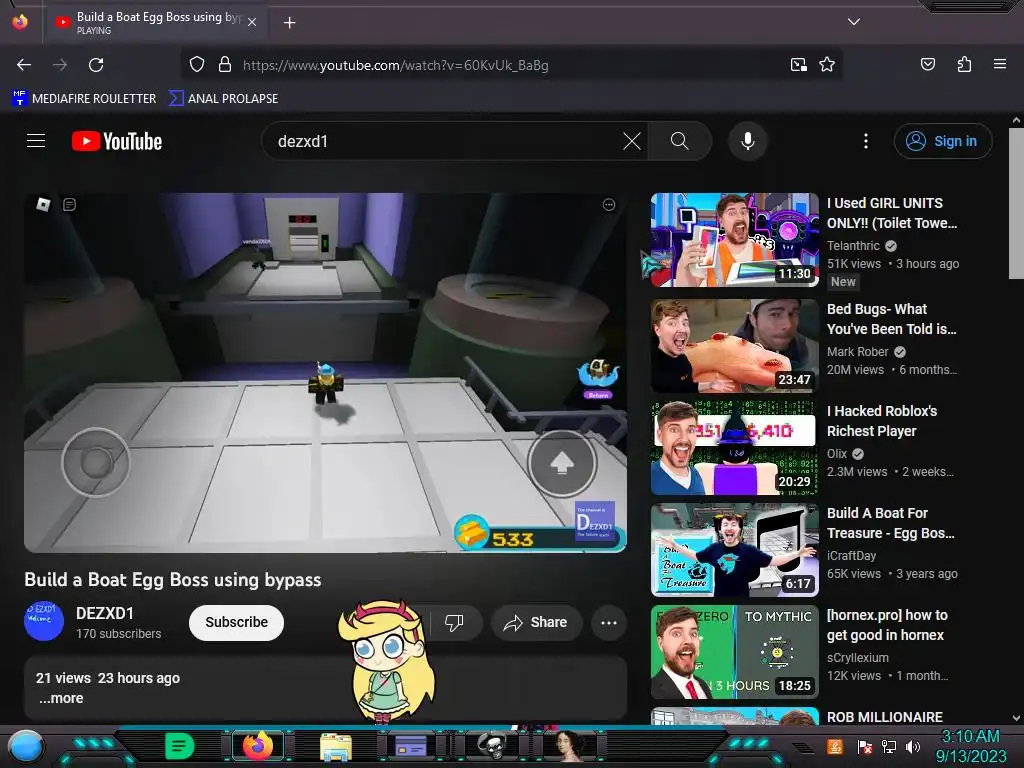Open Firefox extensions puzzle icon
The width and height of the screenshot is (1024, 768).
coord(964,64)
